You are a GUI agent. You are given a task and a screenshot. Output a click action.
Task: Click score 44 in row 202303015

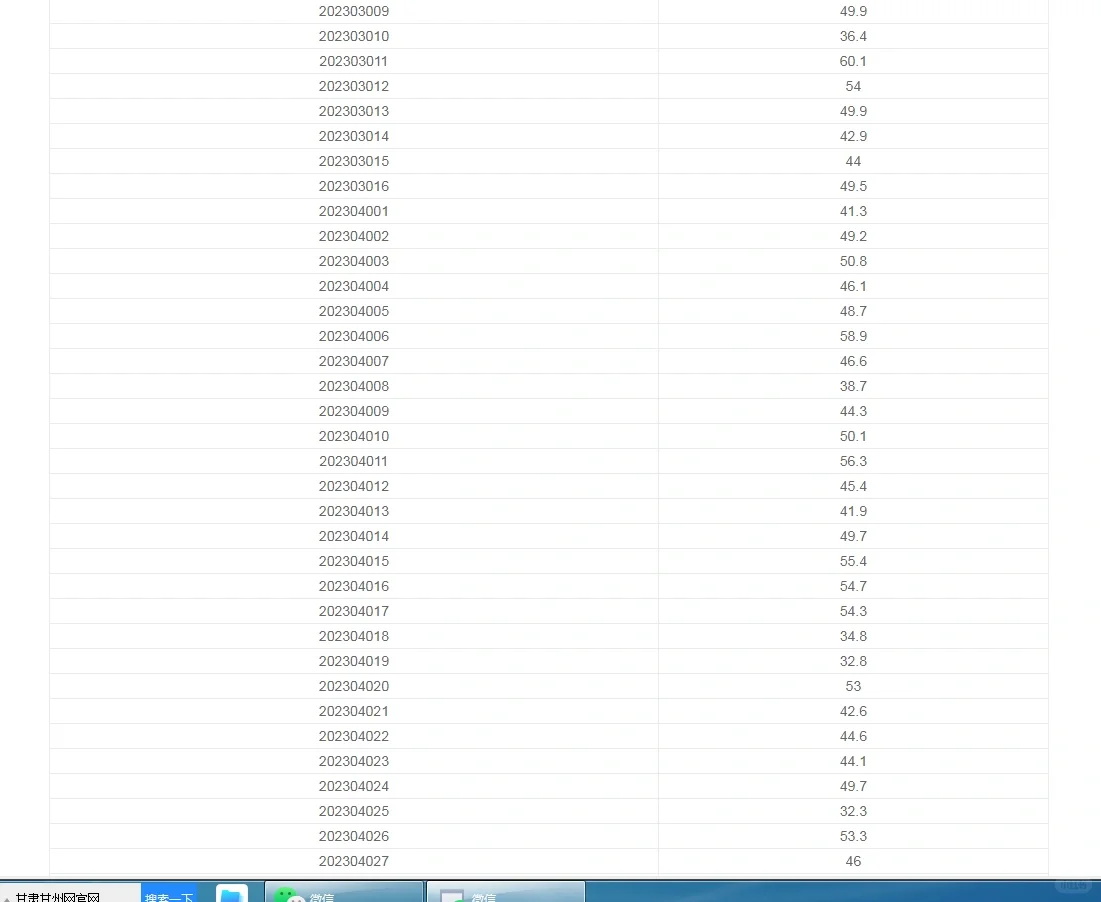853,161
